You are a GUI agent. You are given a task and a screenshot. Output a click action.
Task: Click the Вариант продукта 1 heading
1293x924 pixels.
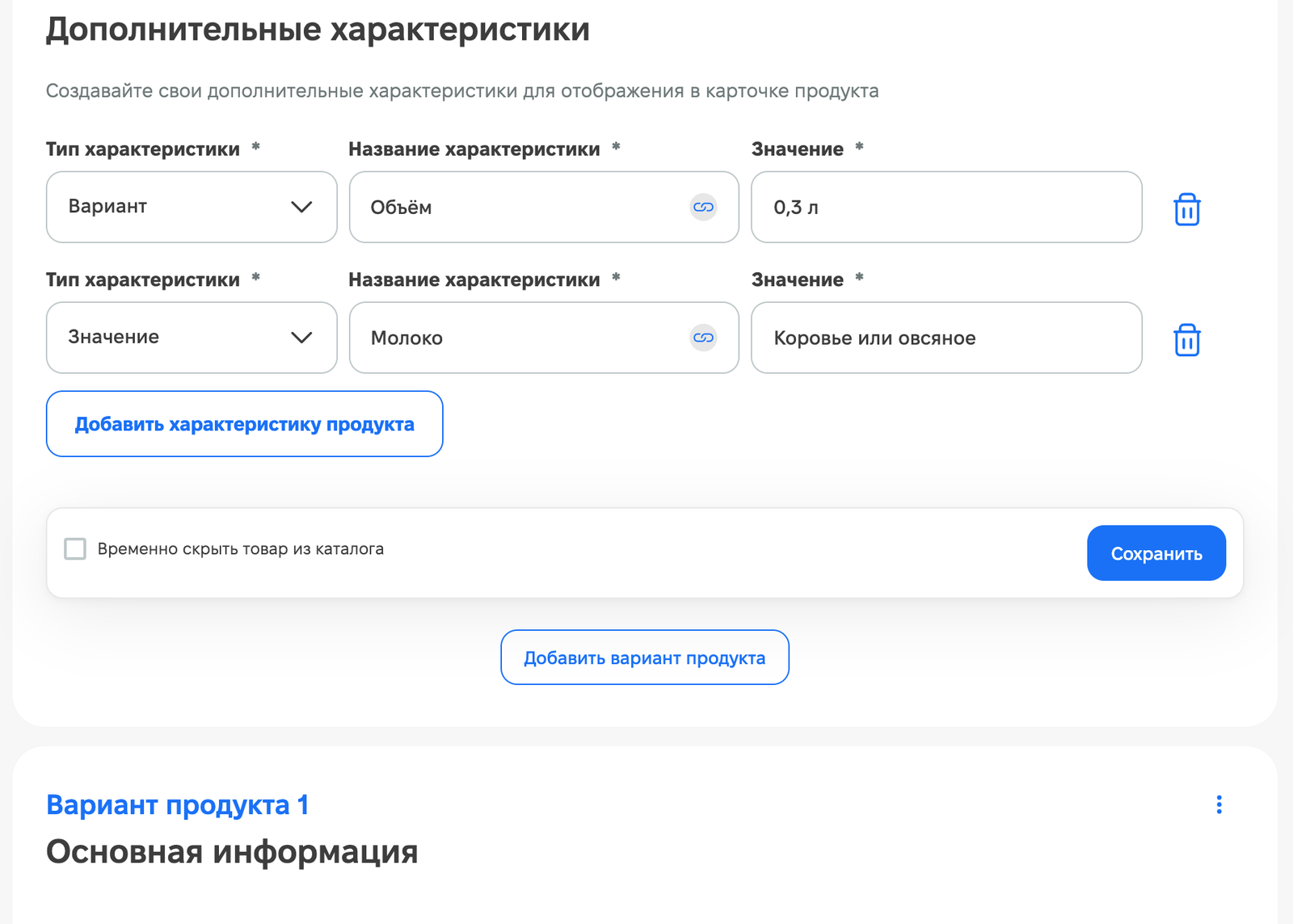click(178, 805)
